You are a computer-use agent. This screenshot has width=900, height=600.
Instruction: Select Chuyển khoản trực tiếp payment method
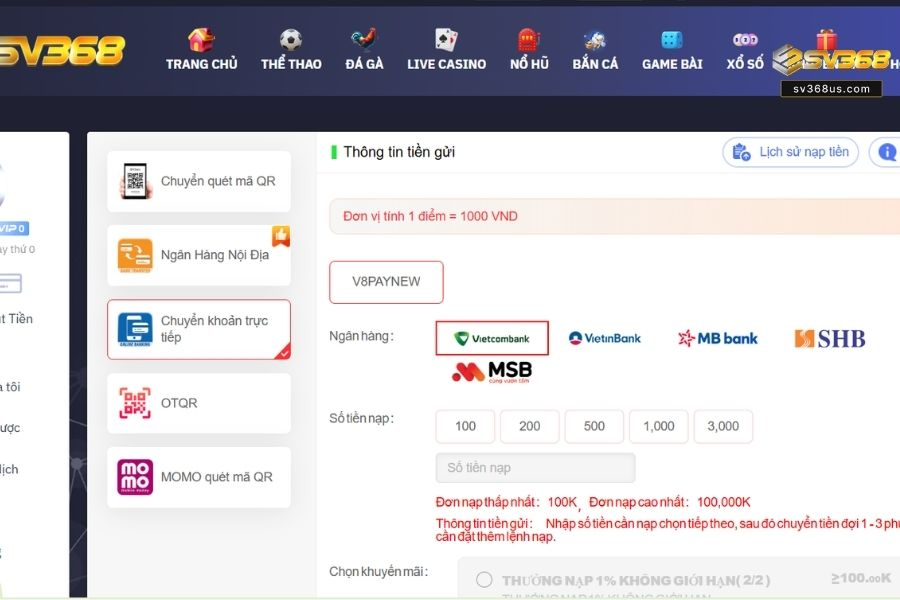pyautogui.click(x=199, y=329)
